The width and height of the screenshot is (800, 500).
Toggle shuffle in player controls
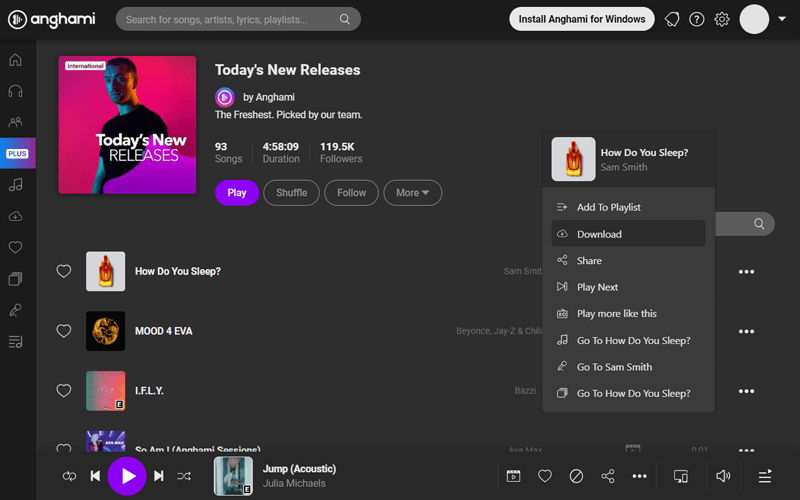184,476
